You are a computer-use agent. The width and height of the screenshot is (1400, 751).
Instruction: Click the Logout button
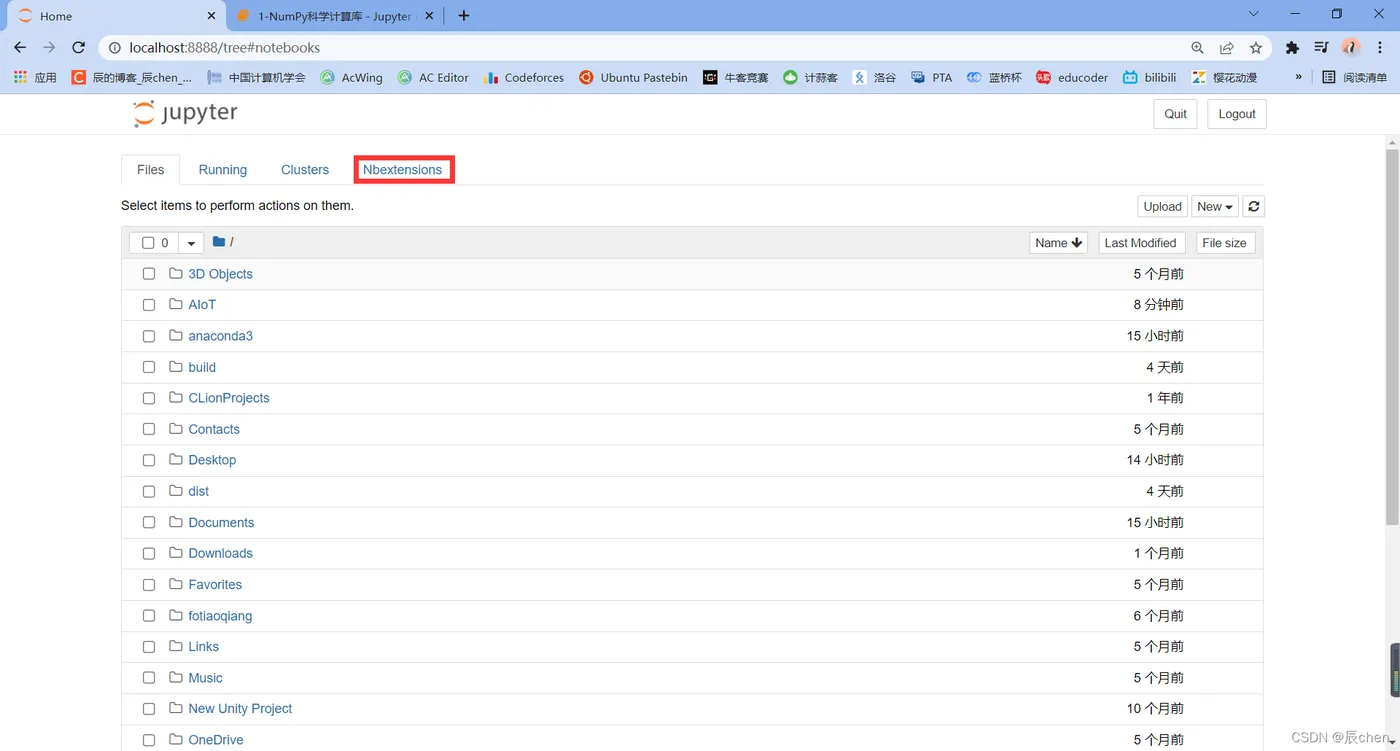1237,114
